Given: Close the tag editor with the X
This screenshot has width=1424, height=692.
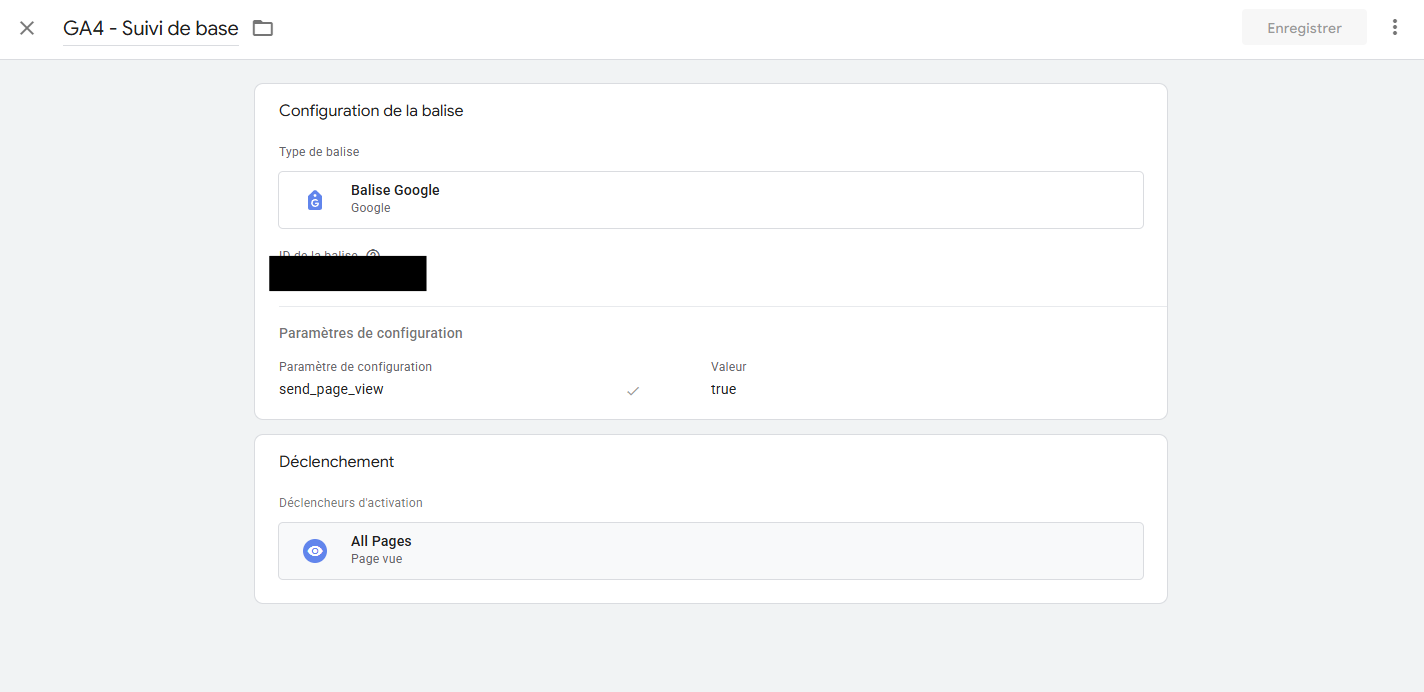Looking at the screenshot, I should pos(27,28).
